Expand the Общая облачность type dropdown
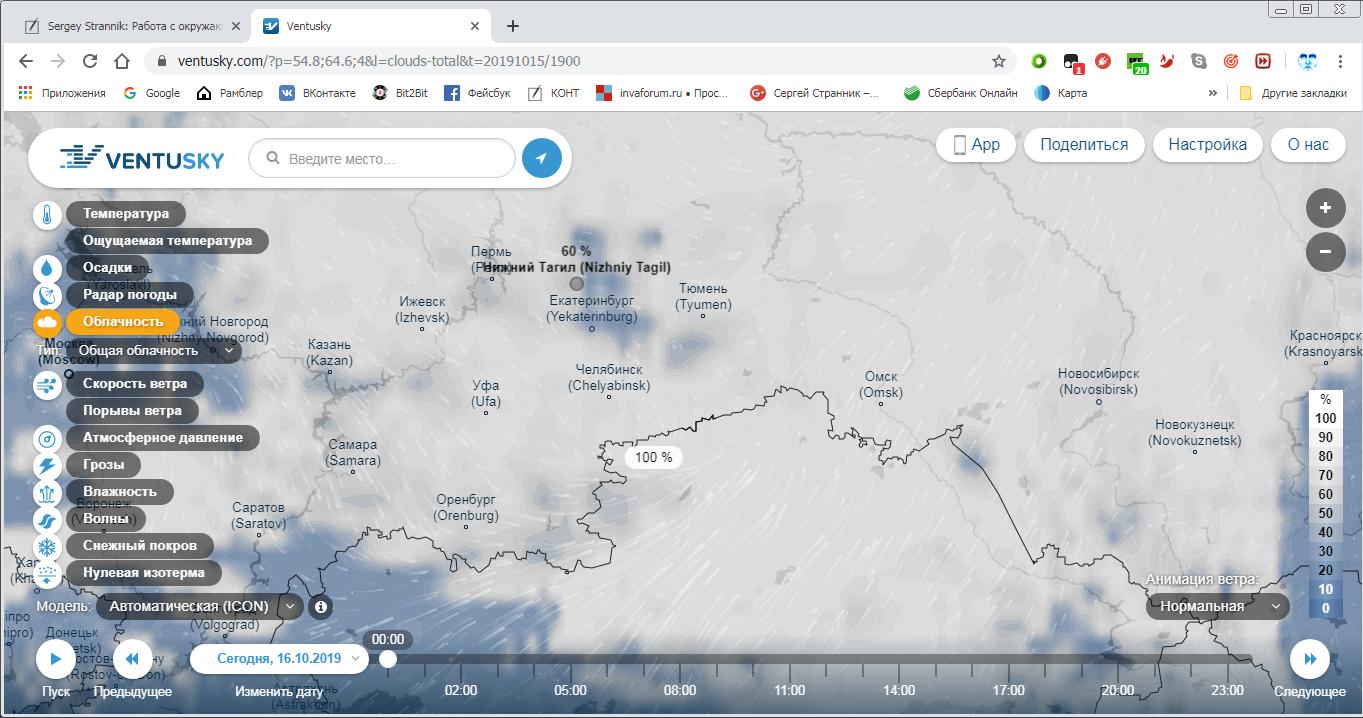Viewport: 1363px width, 718px height. 154,351
